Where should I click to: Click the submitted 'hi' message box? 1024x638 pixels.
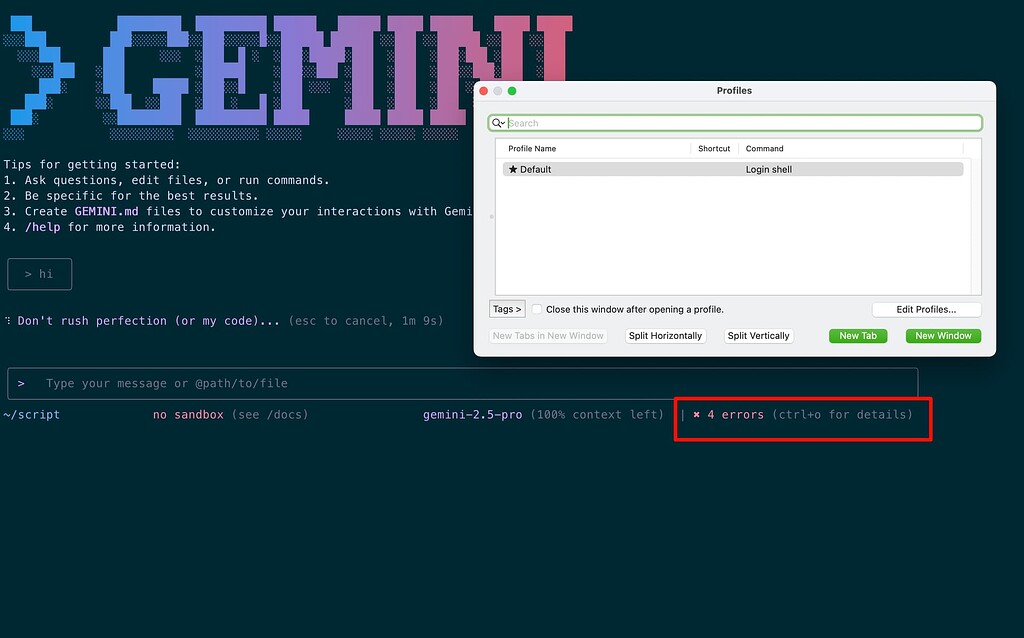[39, 274]
